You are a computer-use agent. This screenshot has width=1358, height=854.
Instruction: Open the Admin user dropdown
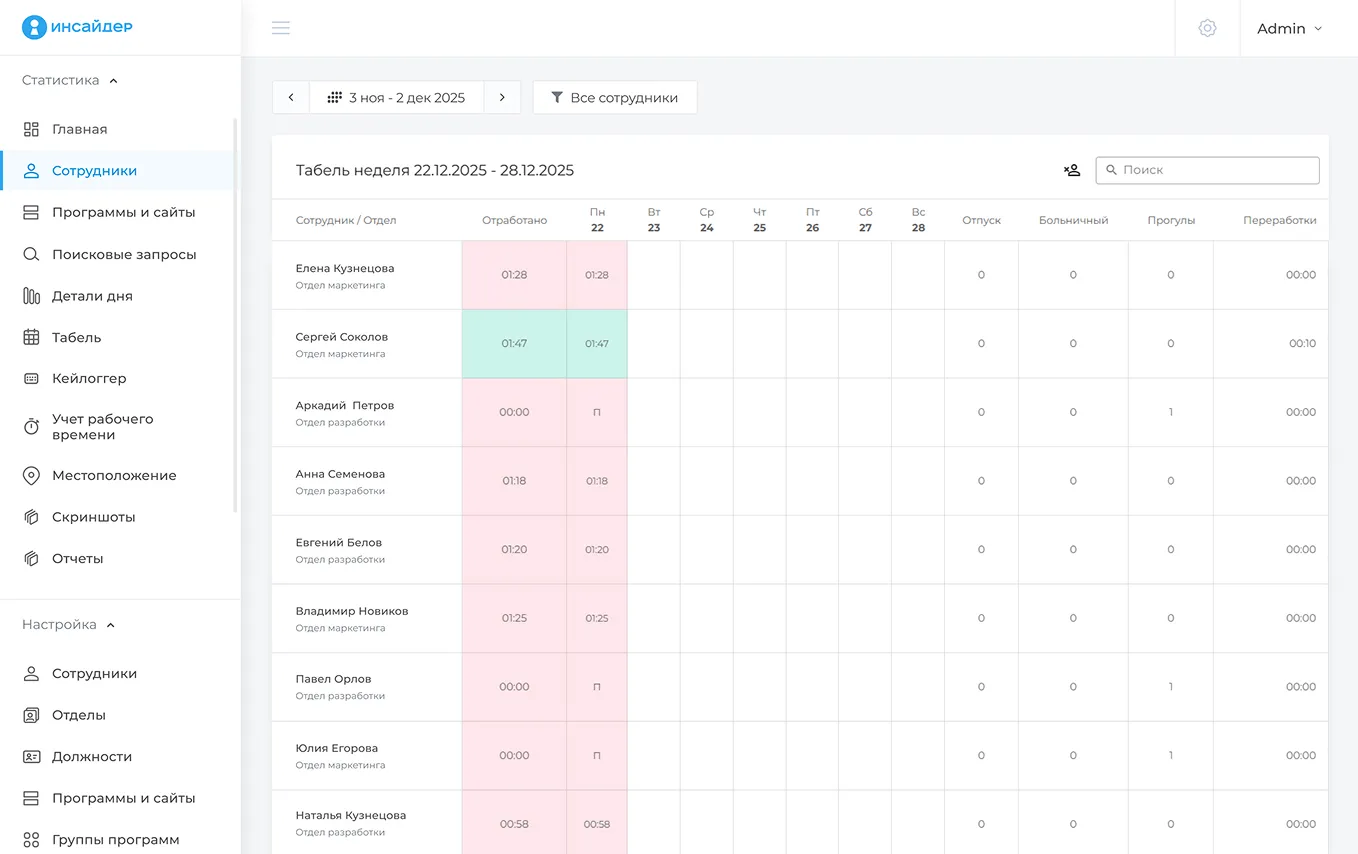tap(1289, 28)
